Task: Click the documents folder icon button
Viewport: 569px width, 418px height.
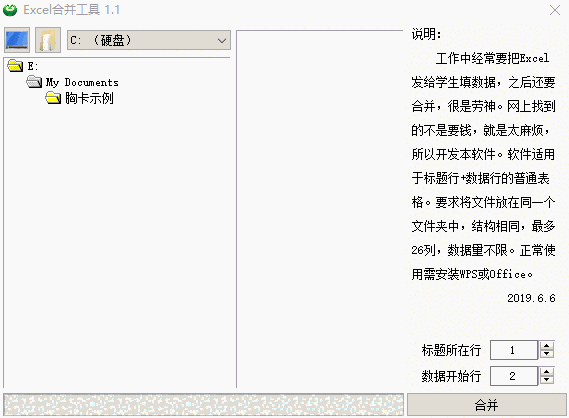Action: pos(48,40)
